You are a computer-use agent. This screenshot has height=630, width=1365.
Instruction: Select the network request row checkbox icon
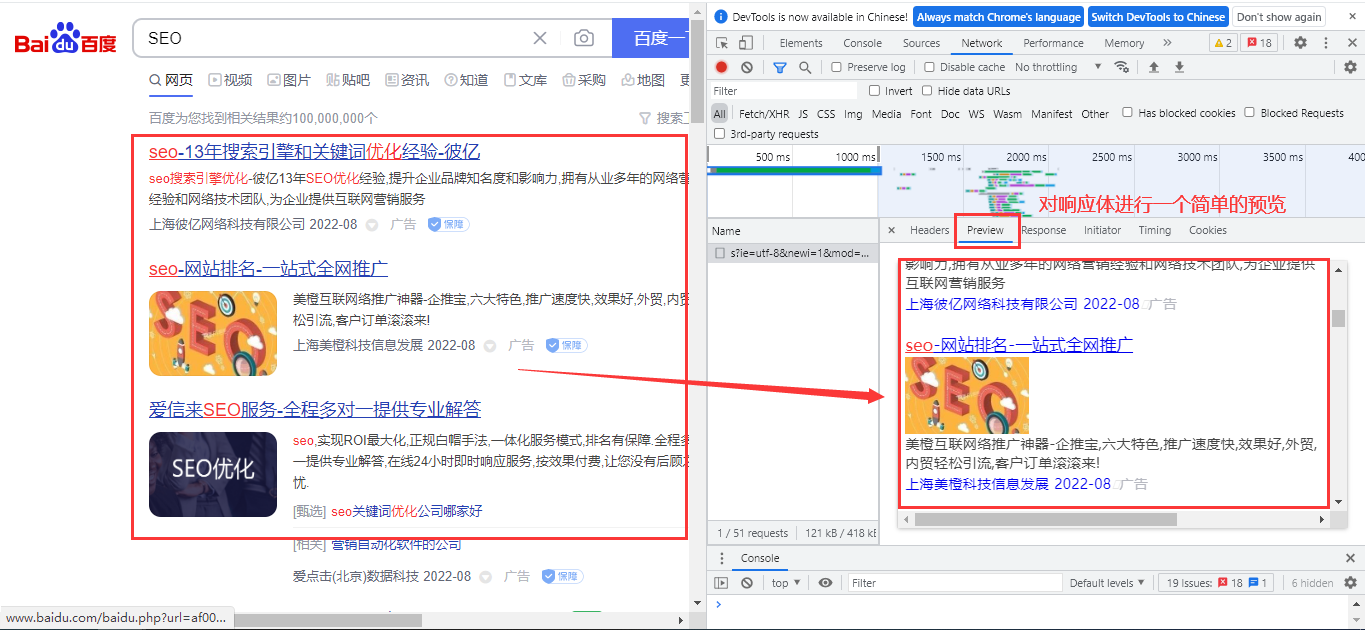coord(720,254)
